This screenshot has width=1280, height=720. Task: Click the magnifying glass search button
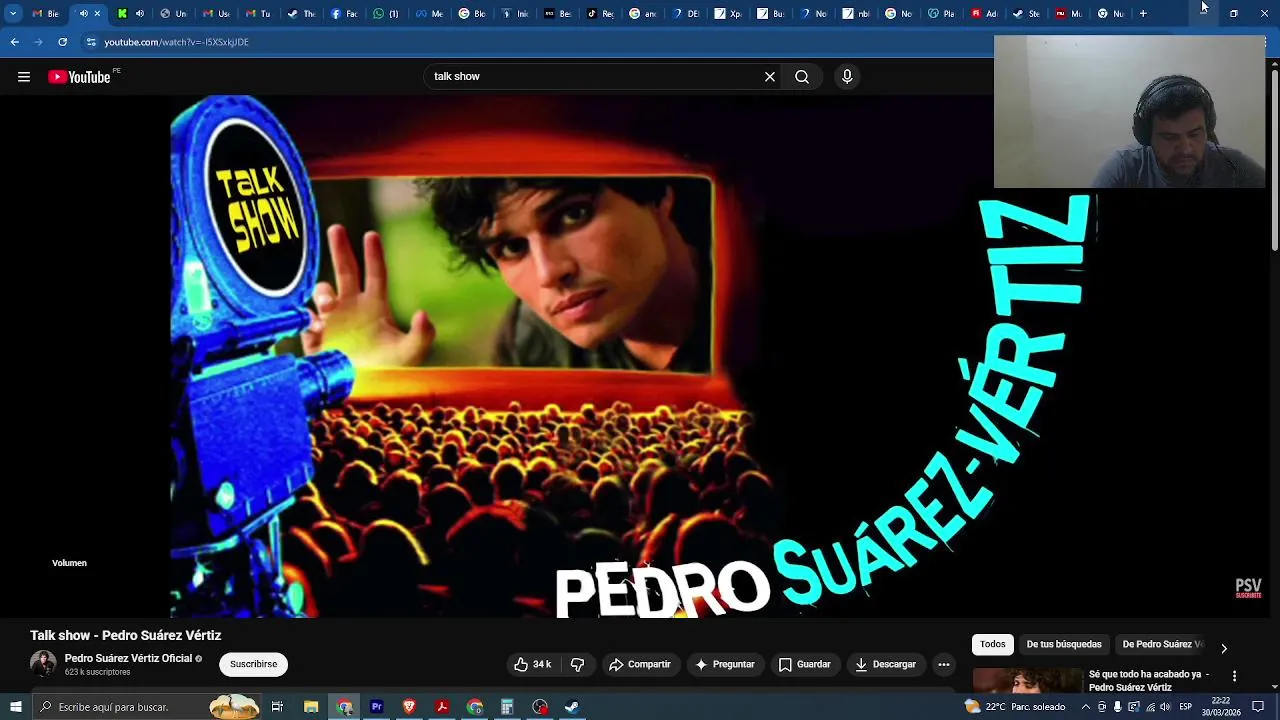click(x=802, y=77)
